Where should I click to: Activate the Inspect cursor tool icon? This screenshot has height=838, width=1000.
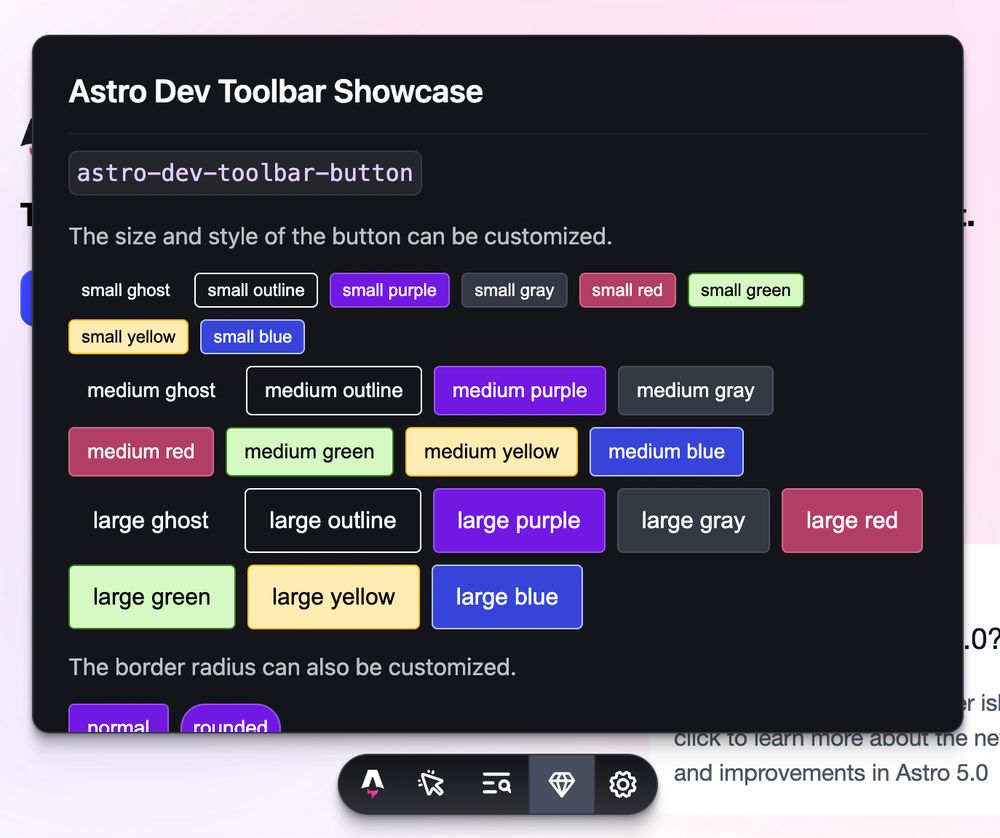[432, 784]
